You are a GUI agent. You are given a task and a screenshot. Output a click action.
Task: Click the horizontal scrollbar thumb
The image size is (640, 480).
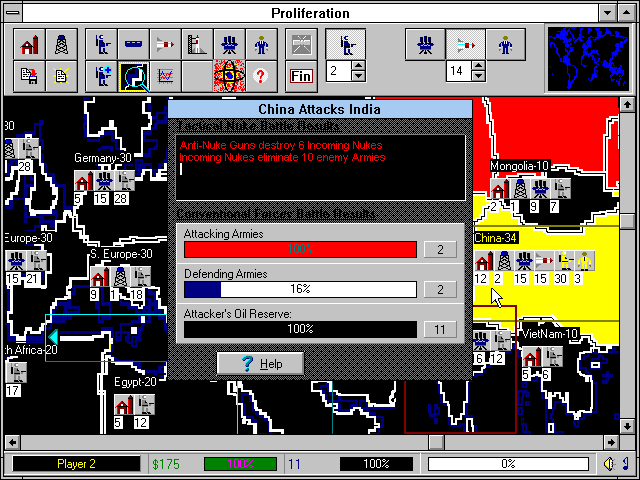point(436,442)
